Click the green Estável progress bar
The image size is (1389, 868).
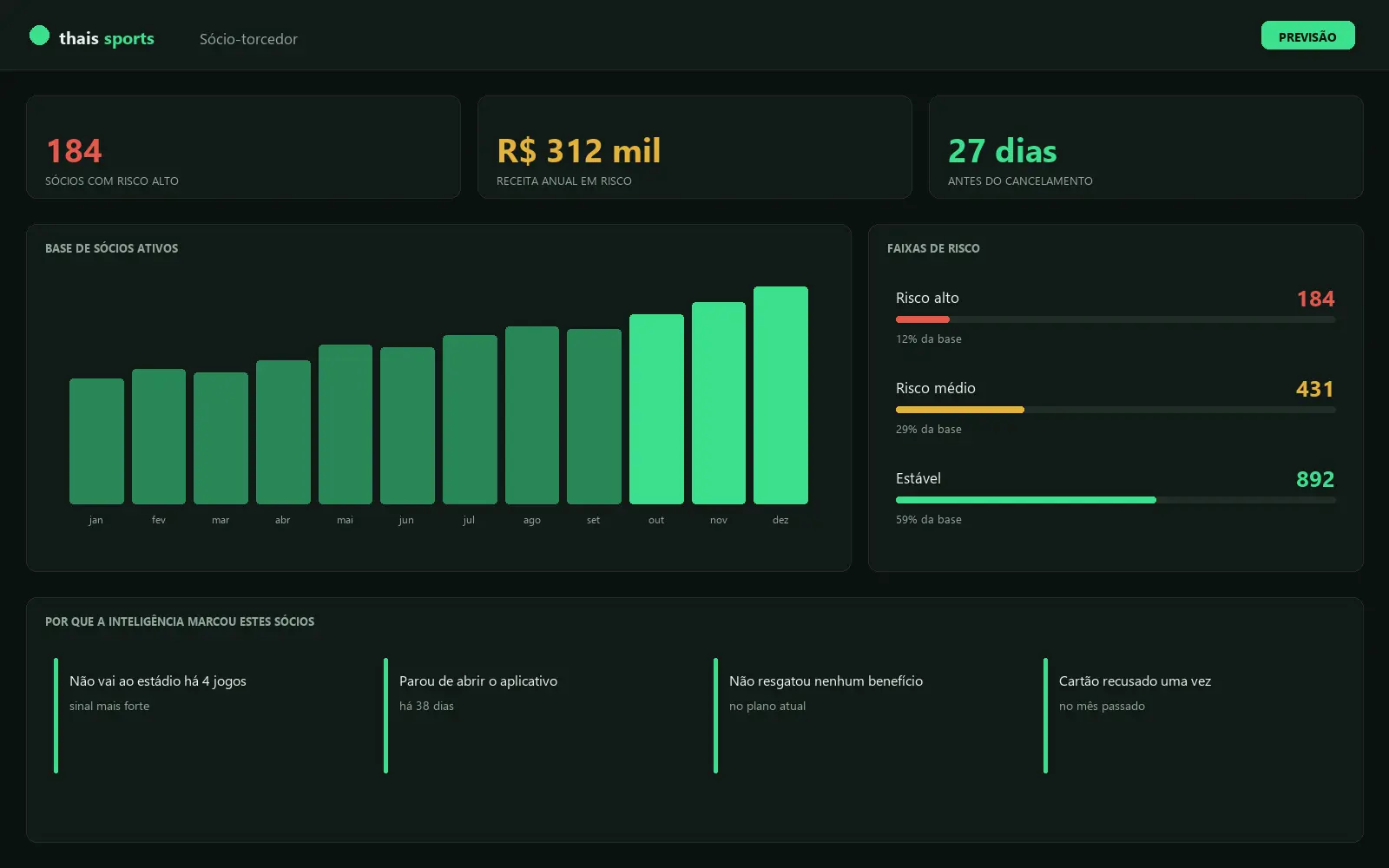pos(1026,500)
